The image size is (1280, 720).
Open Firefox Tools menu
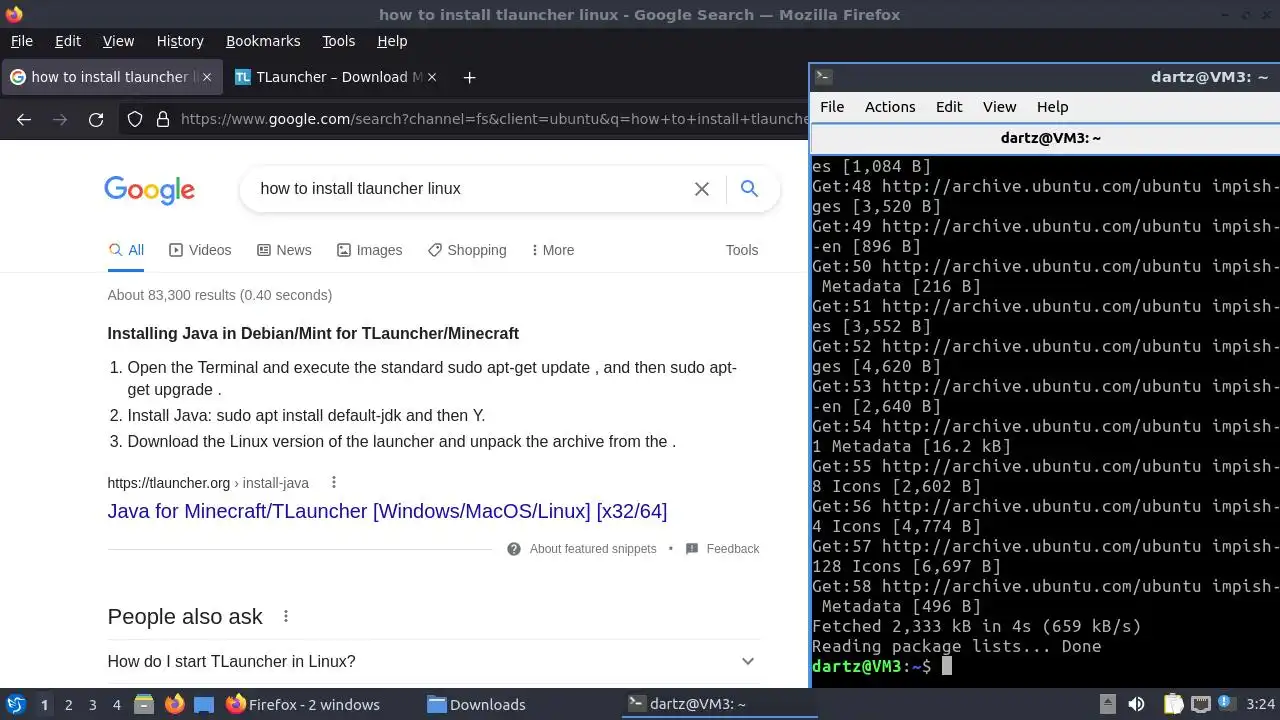tap(338, 41)
